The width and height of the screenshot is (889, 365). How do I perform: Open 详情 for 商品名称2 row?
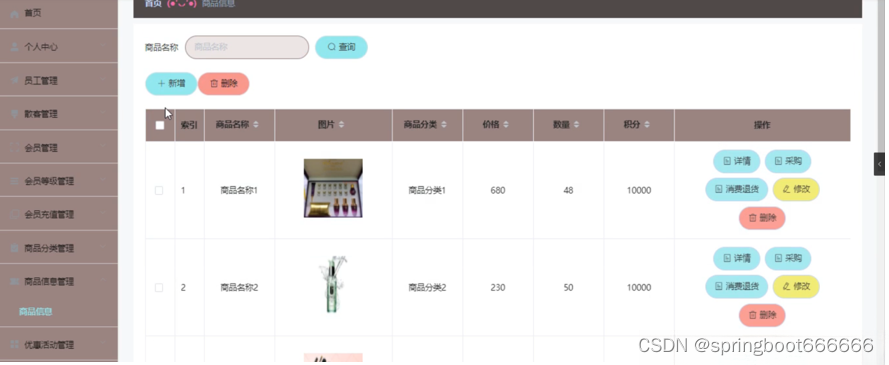point(736,258)
